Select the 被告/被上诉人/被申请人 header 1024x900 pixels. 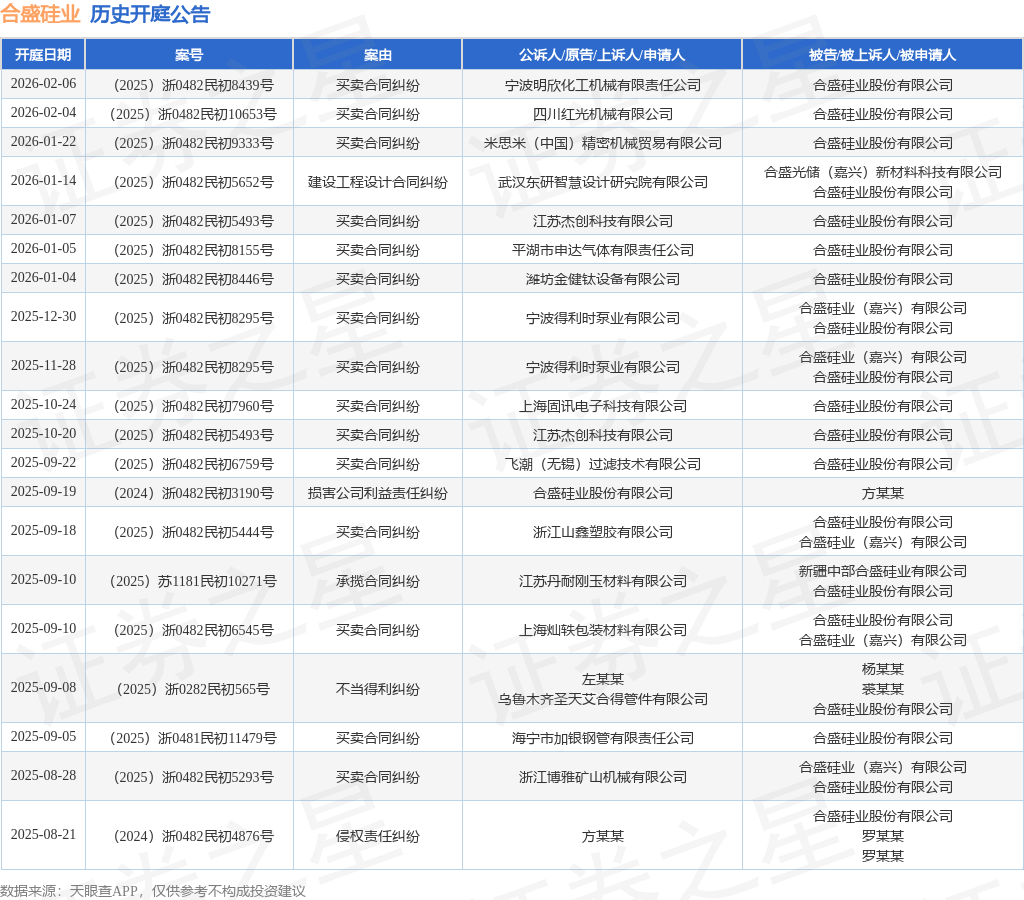tap(882, 55)
